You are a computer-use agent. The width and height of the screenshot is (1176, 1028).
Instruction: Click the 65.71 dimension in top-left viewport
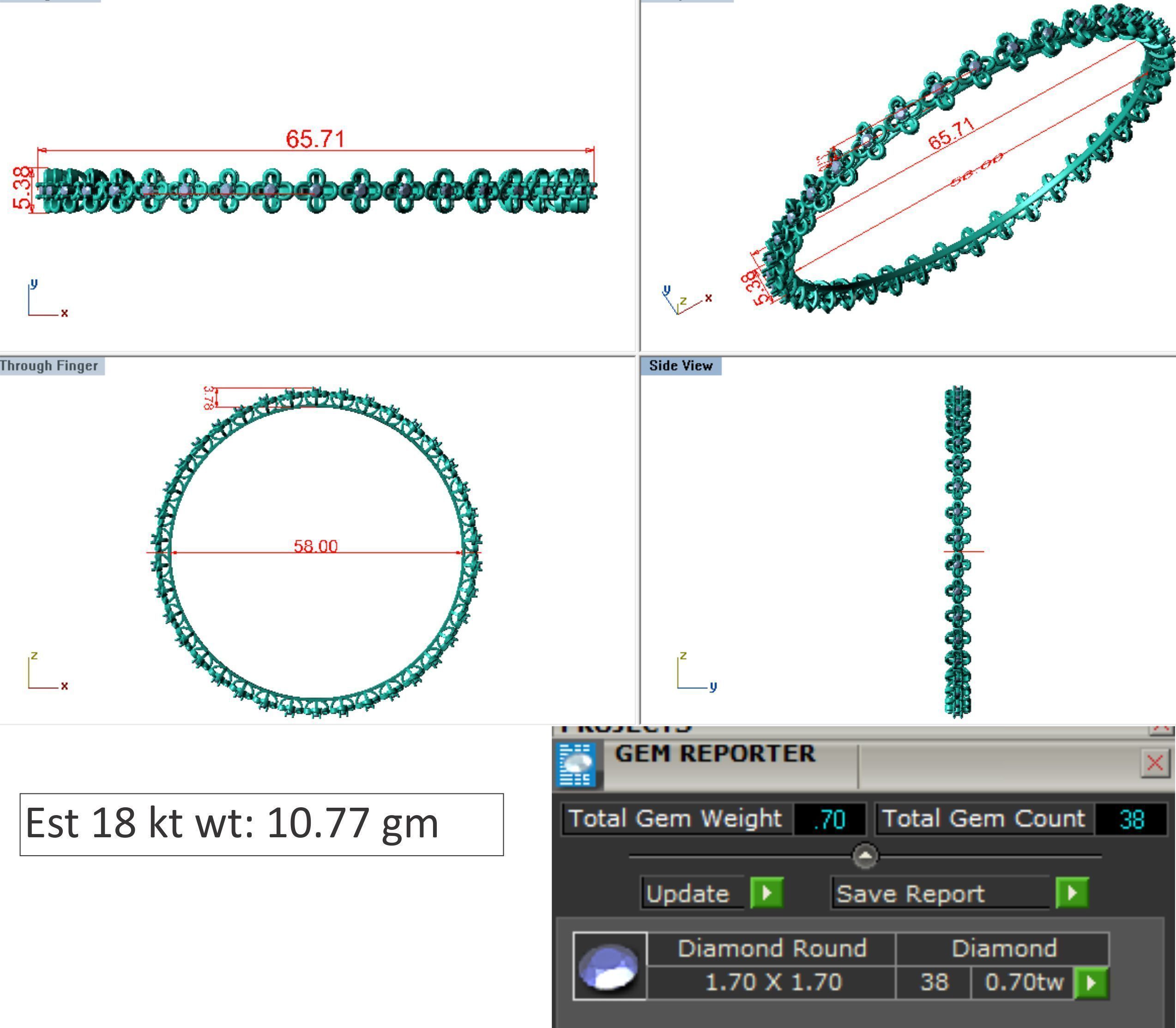click(315, 139)
